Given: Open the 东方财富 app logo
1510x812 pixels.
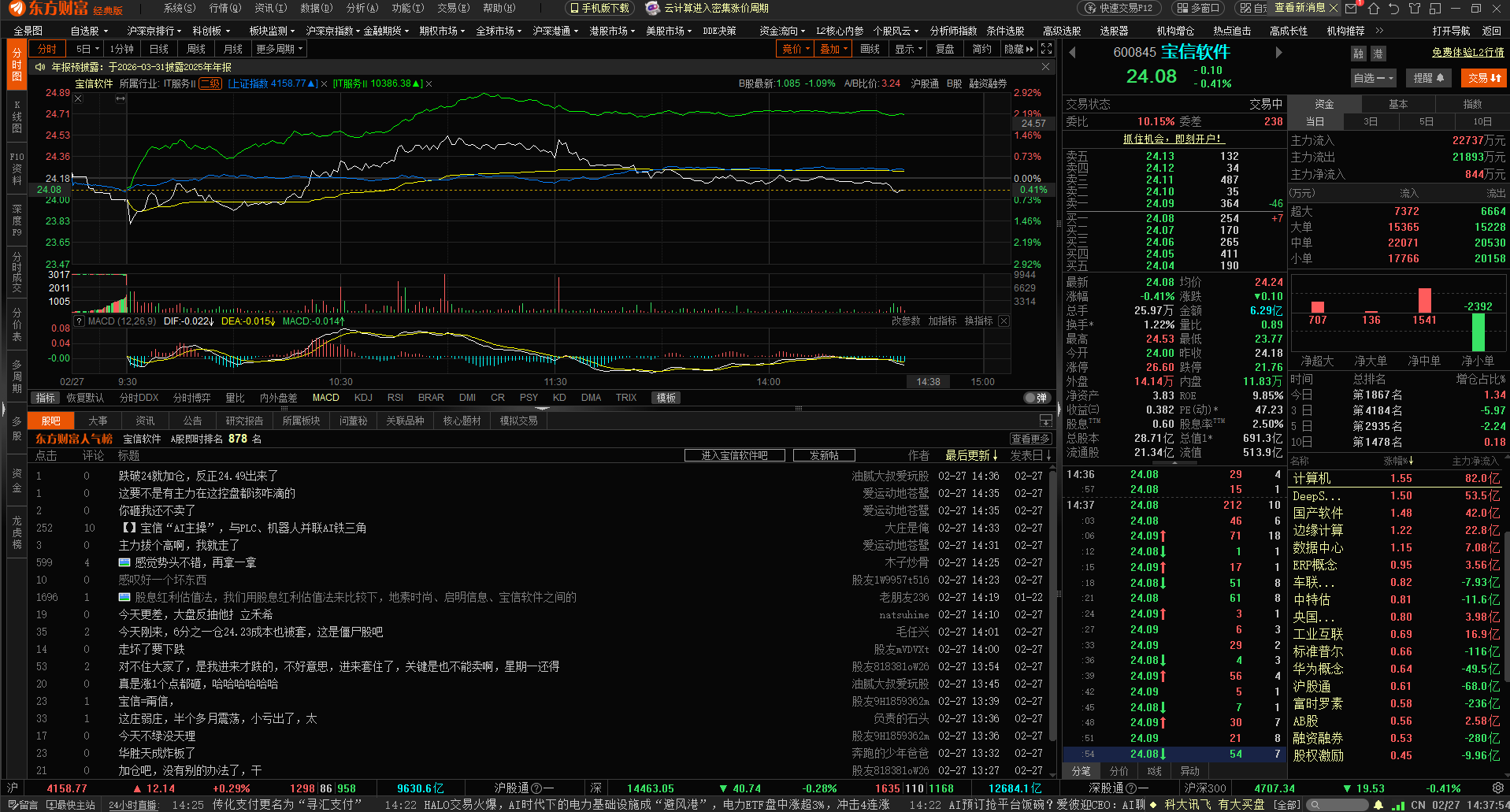Looking at the screenshot, I should coord(17,9).
